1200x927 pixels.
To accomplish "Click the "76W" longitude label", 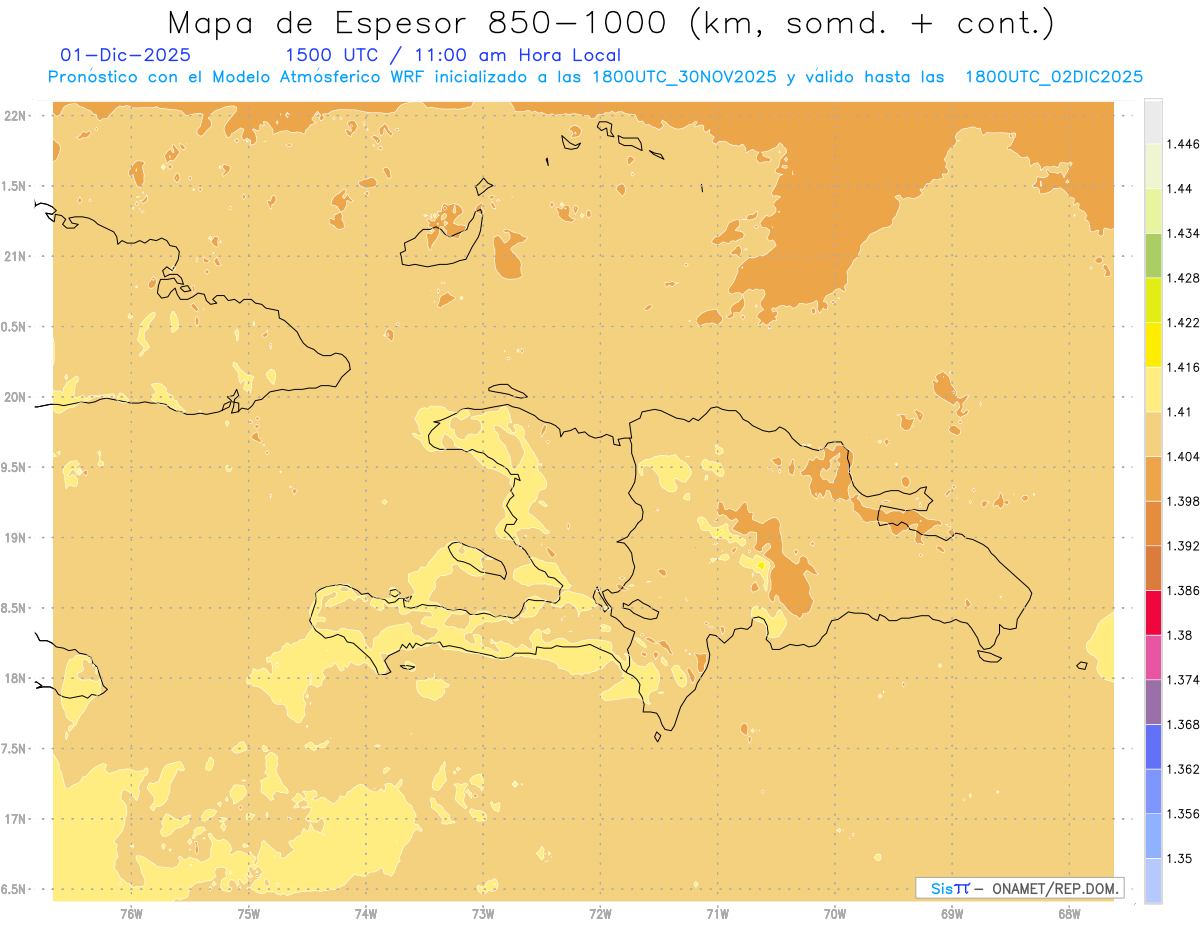I will pos(131,913).
